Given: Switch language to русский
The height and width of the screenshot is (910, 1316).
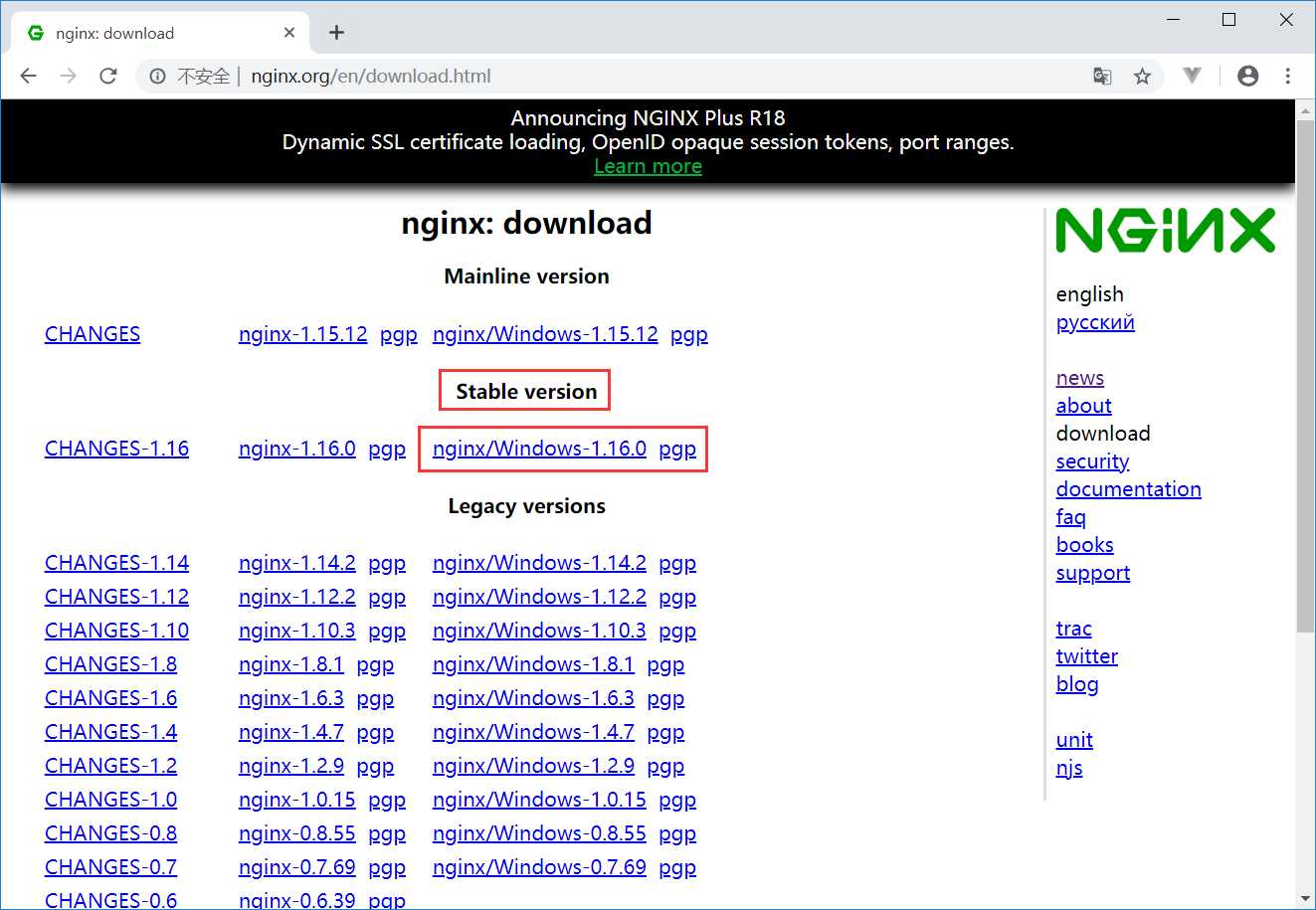Looking at the screenshot, I should (x=1095, y=322).
